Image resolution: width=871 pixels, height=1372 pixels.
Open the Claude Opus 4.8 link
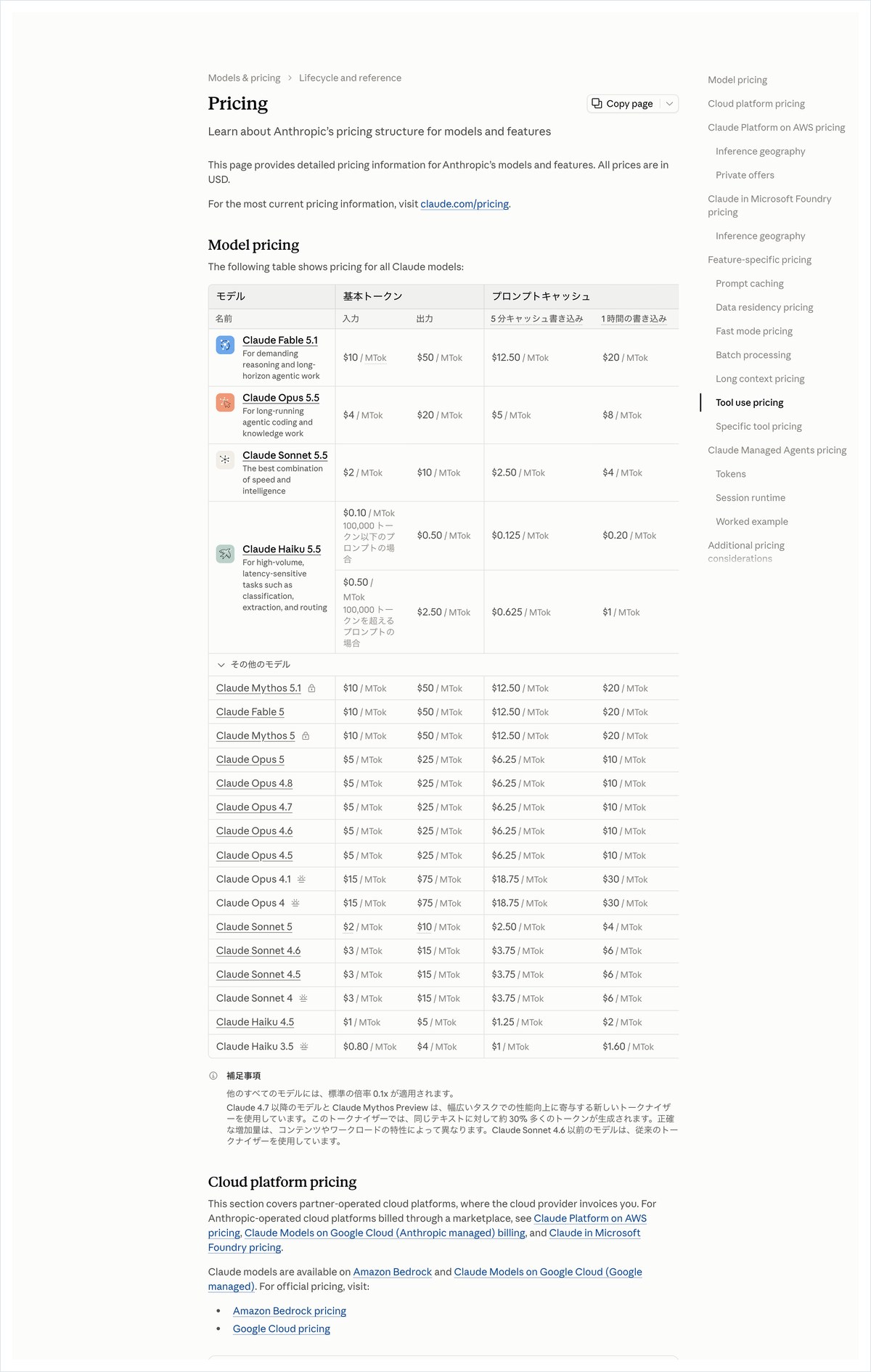[254, 784]
